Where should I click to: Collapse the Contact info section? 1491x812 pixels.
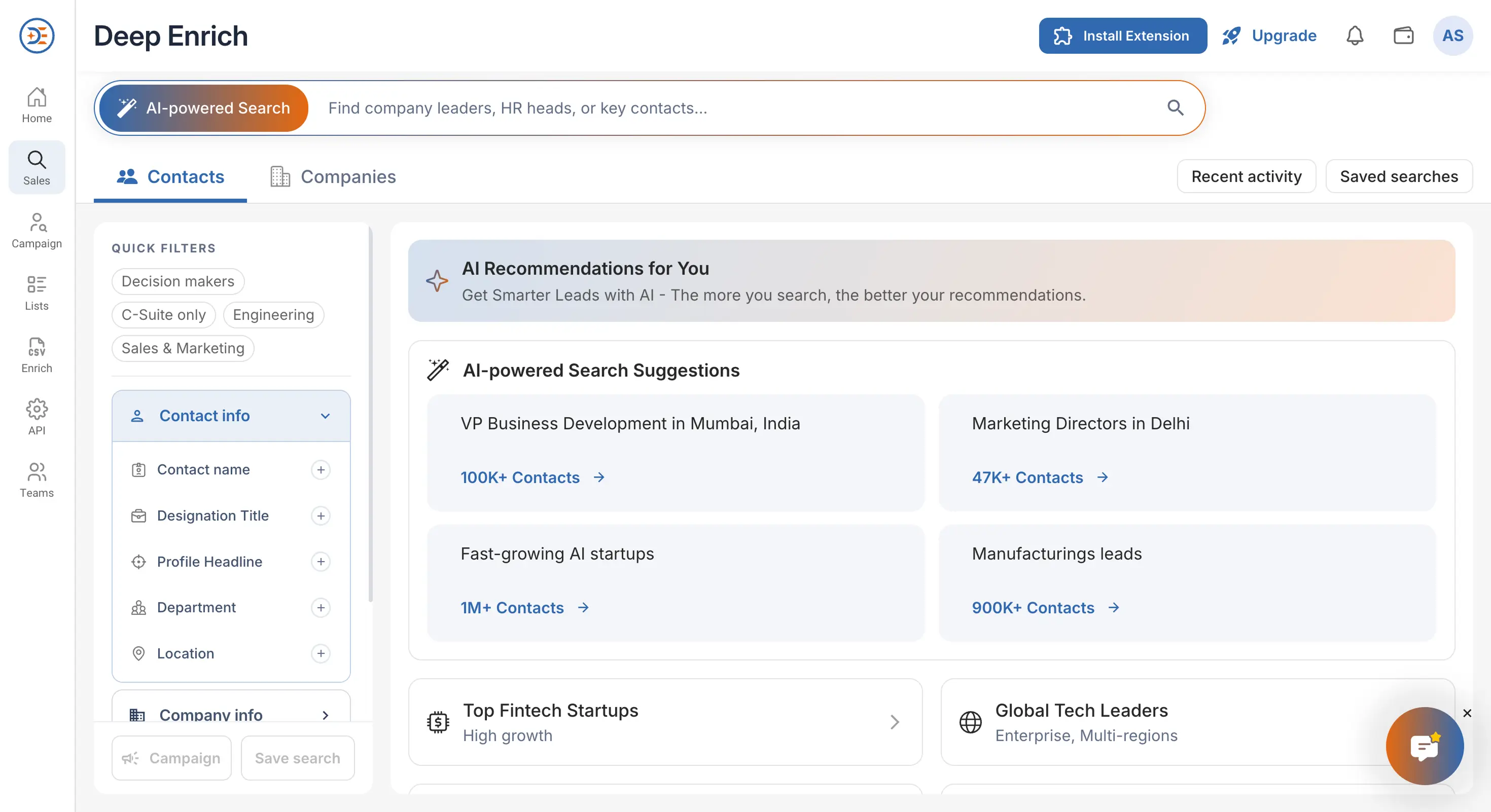pos(231,416)
